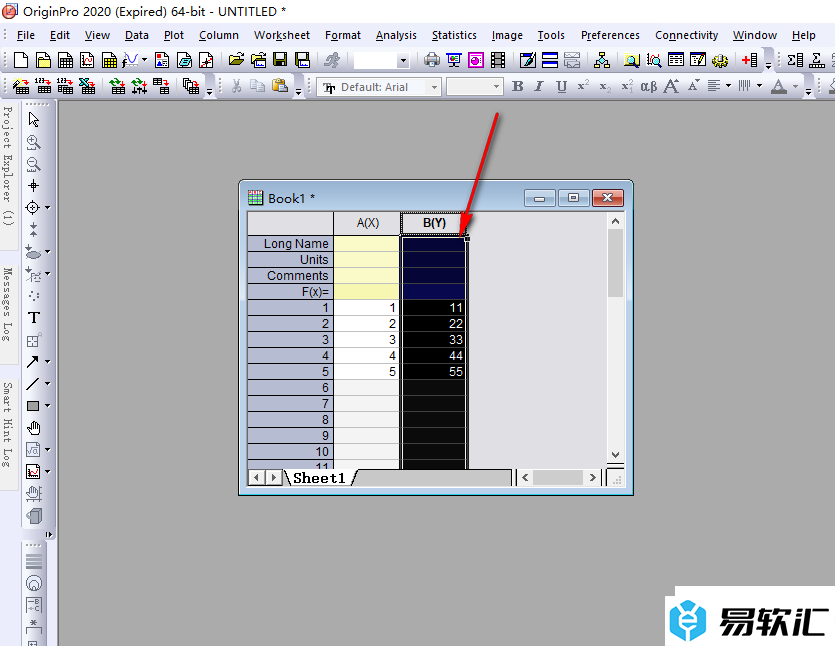Image resolution: width=835 pixels, height=646 pixels.
Task: Click the Slide Show of Graphs icon
Action: pos(454,60)
